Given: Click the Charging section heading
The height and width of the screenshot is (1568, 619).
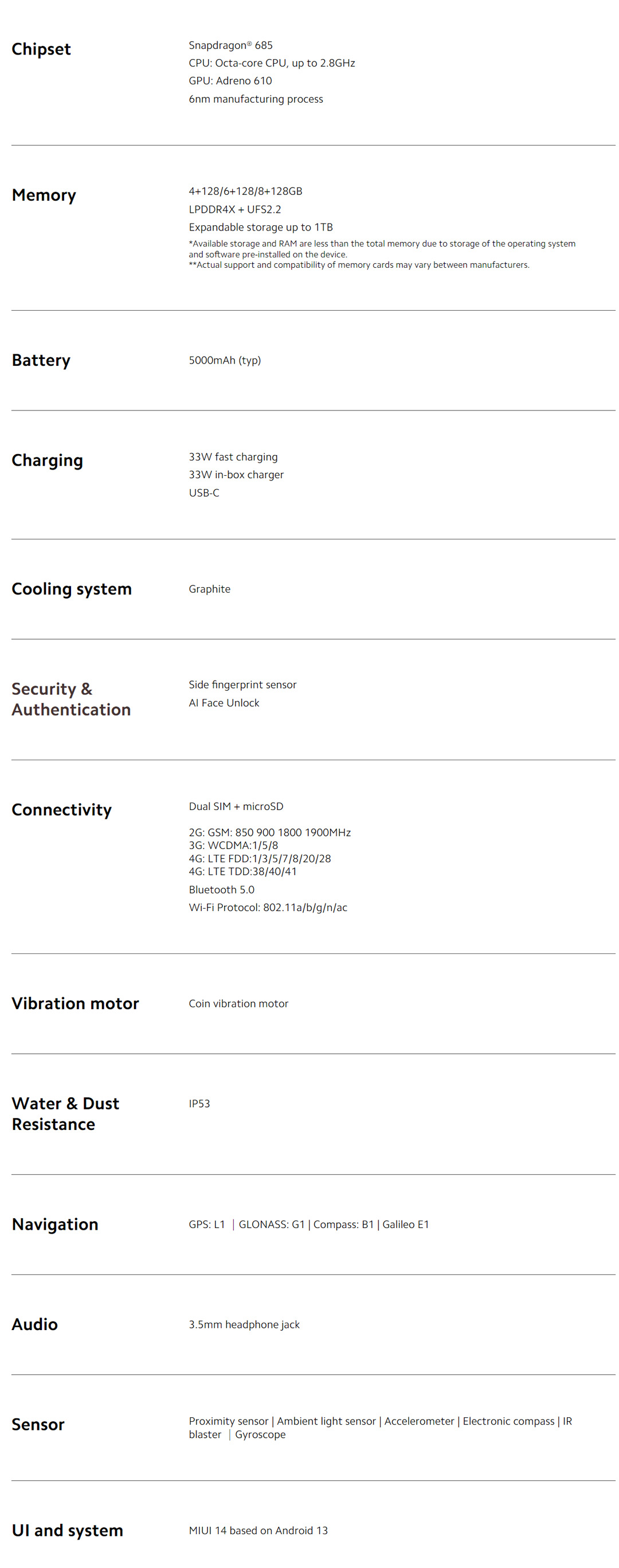Looking at the screenshot, I should [x=47, y=460].
